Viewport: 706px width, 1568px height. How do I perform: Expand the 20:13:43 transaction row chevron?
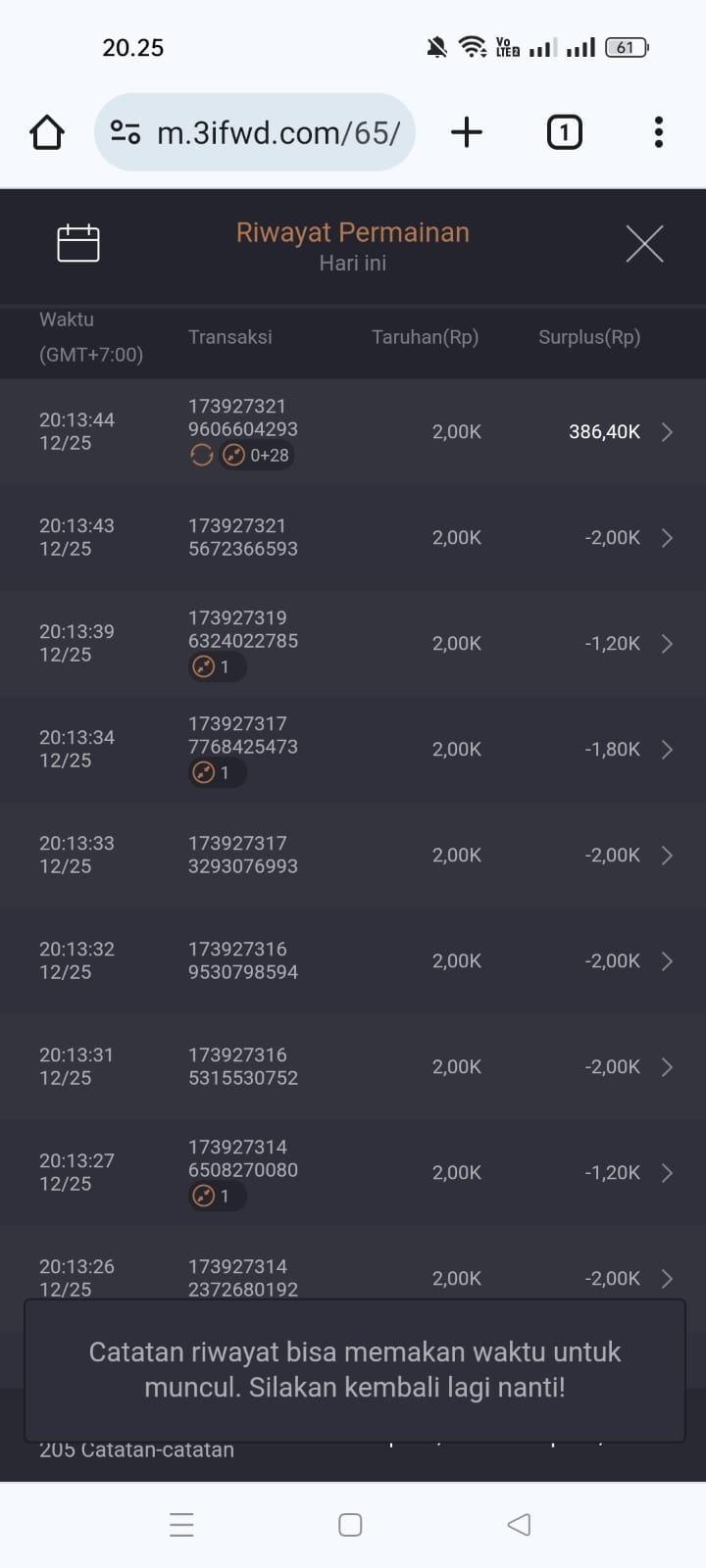[x=667, y=538]
